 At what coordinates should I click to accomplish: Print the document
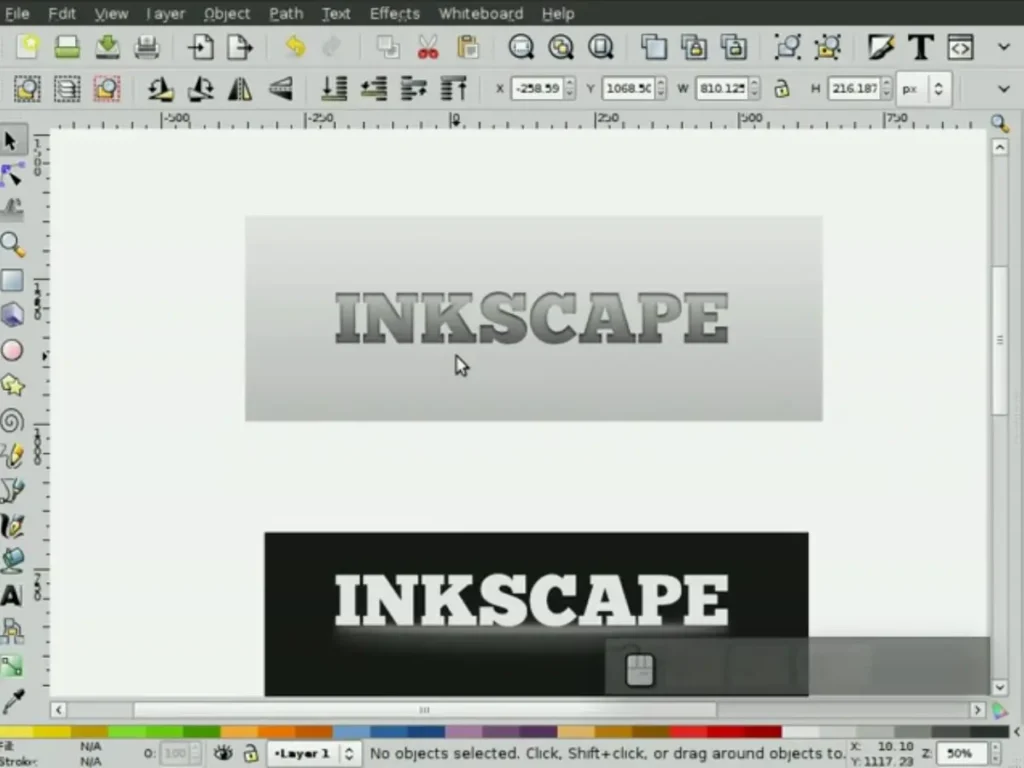(x=147, y=47)
